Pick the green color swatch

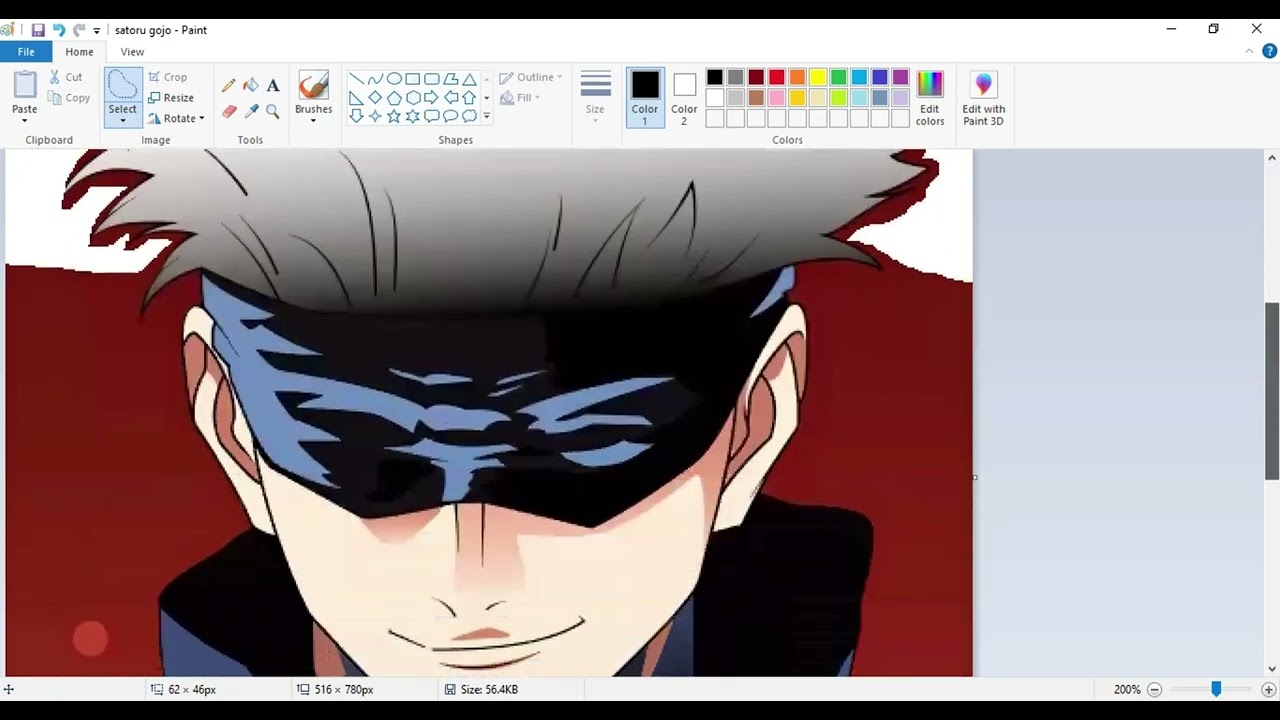coord(839,77)
